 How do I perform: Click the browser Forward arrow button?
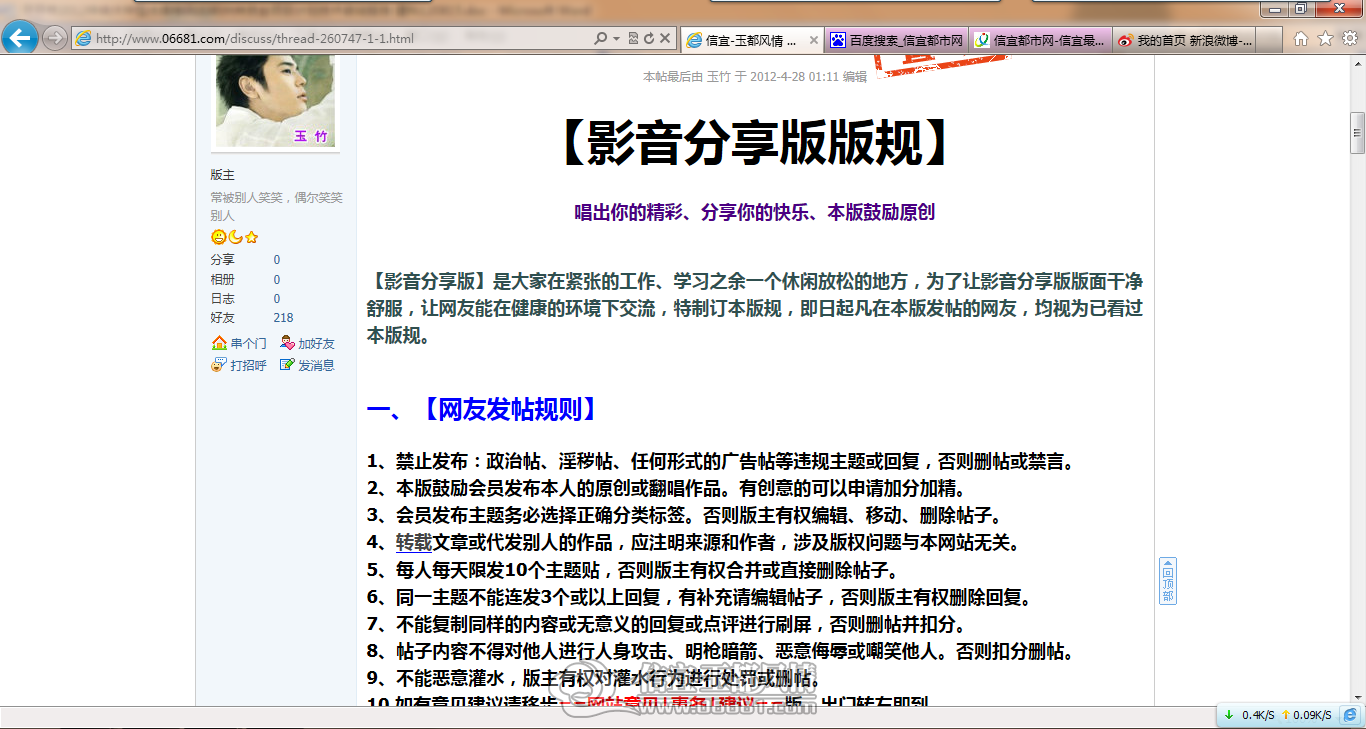(56, 38)
